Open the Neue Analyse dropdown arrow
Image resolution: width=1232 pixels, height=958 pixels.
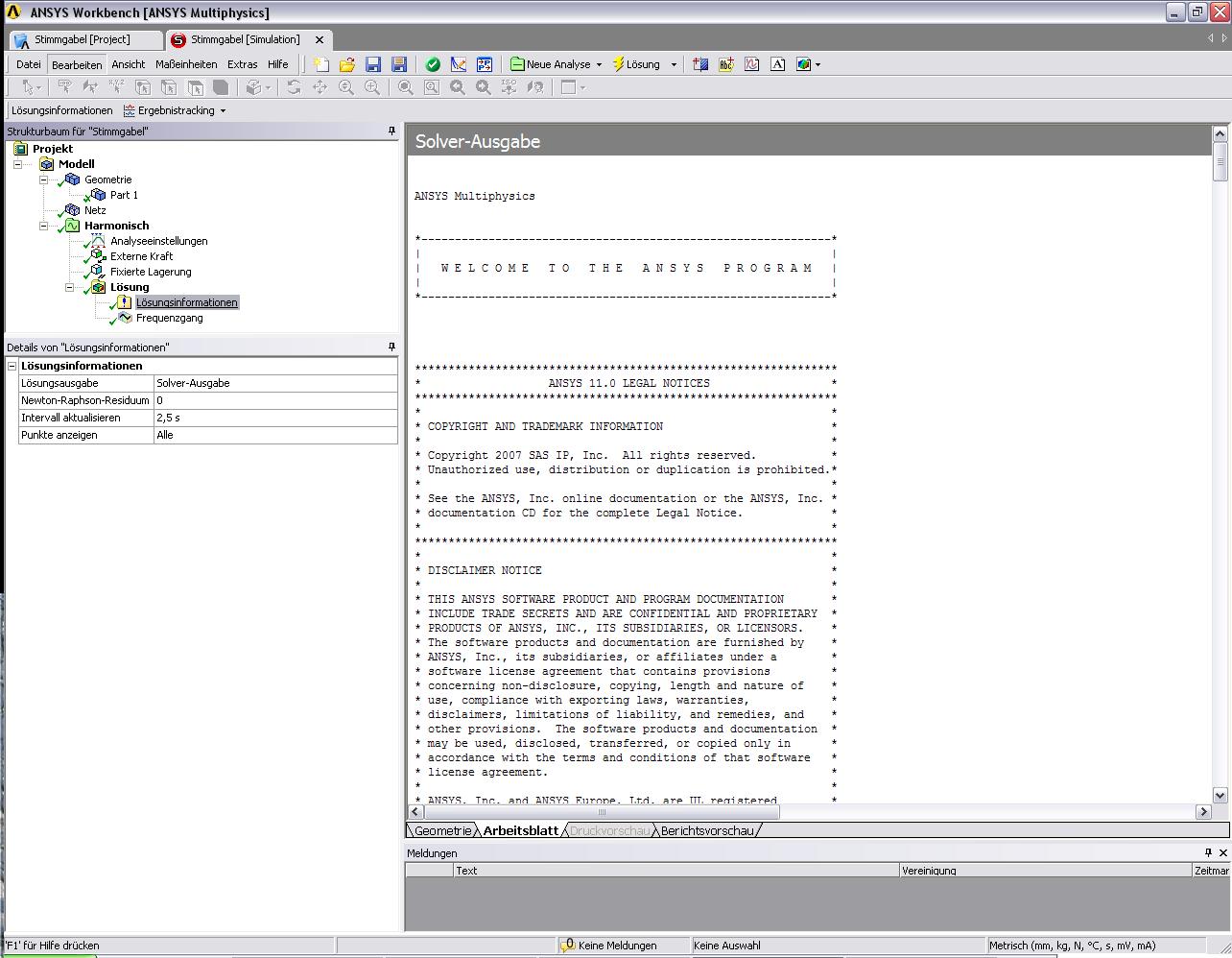599,64
